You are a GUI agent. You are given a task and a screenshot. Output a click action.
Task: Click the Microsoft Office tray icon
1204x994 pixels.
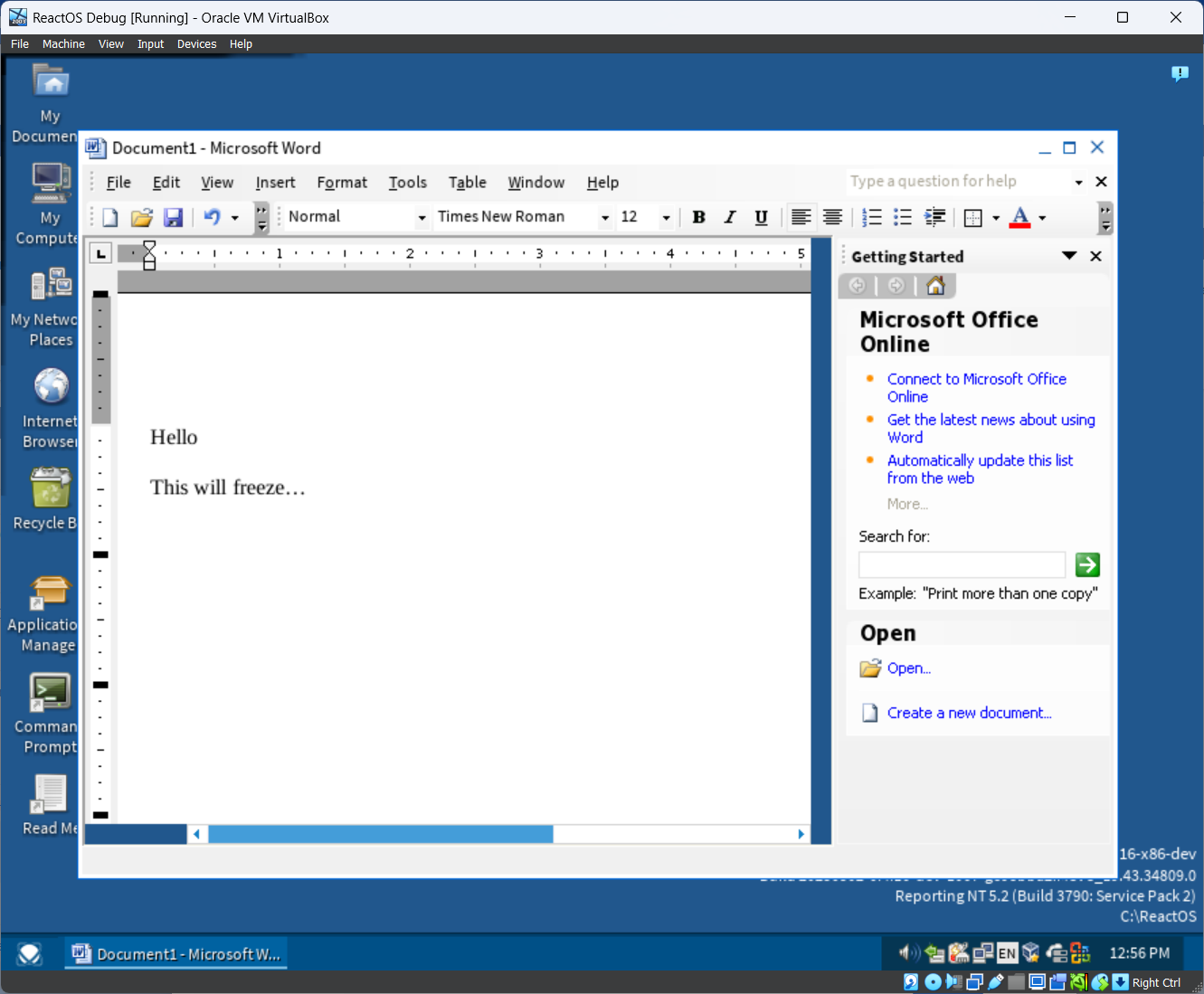click(1080, 953)
